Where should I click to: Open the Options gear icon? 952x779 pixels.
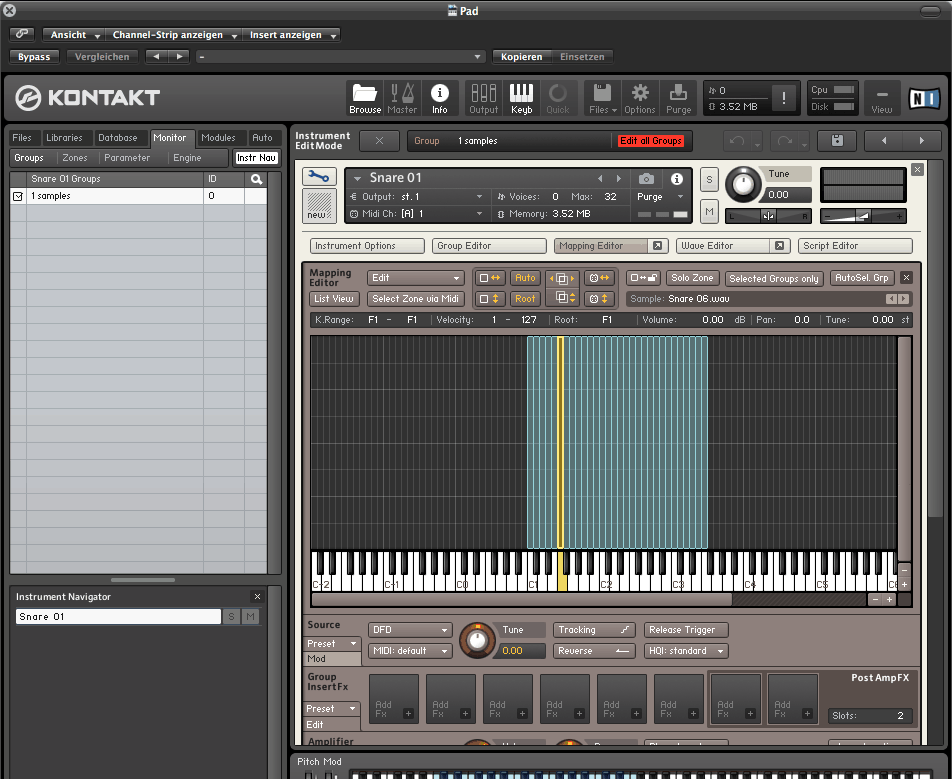coord(639,98)
